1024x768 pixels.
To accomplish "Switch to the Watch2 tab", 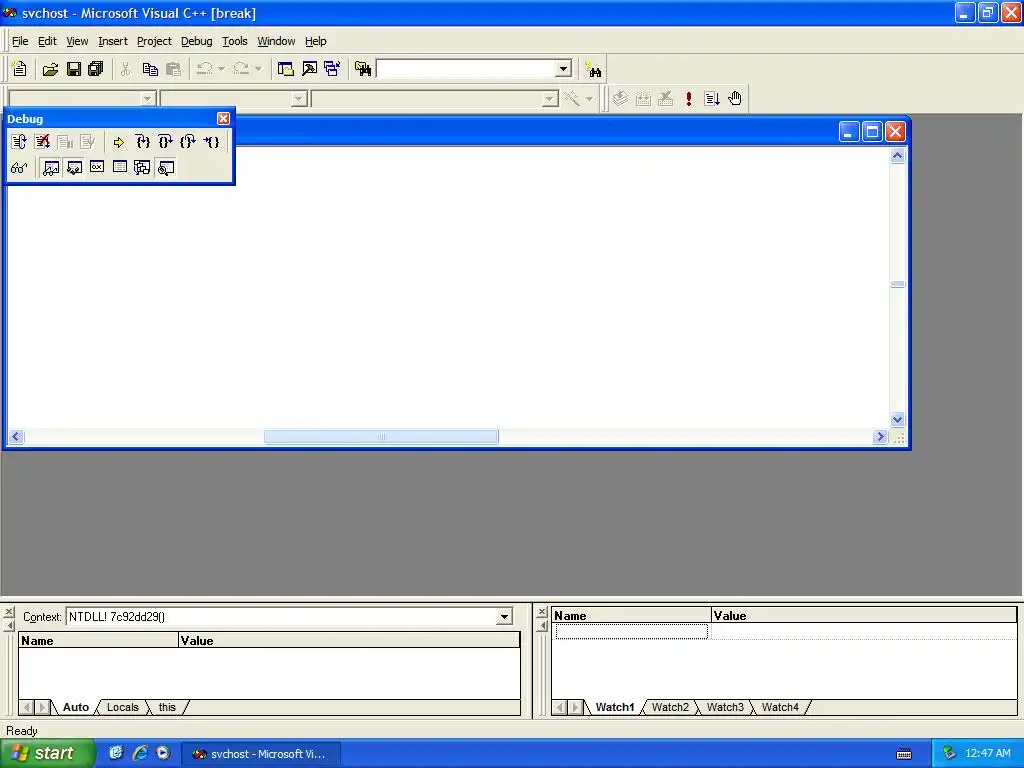I will (670, 707).
